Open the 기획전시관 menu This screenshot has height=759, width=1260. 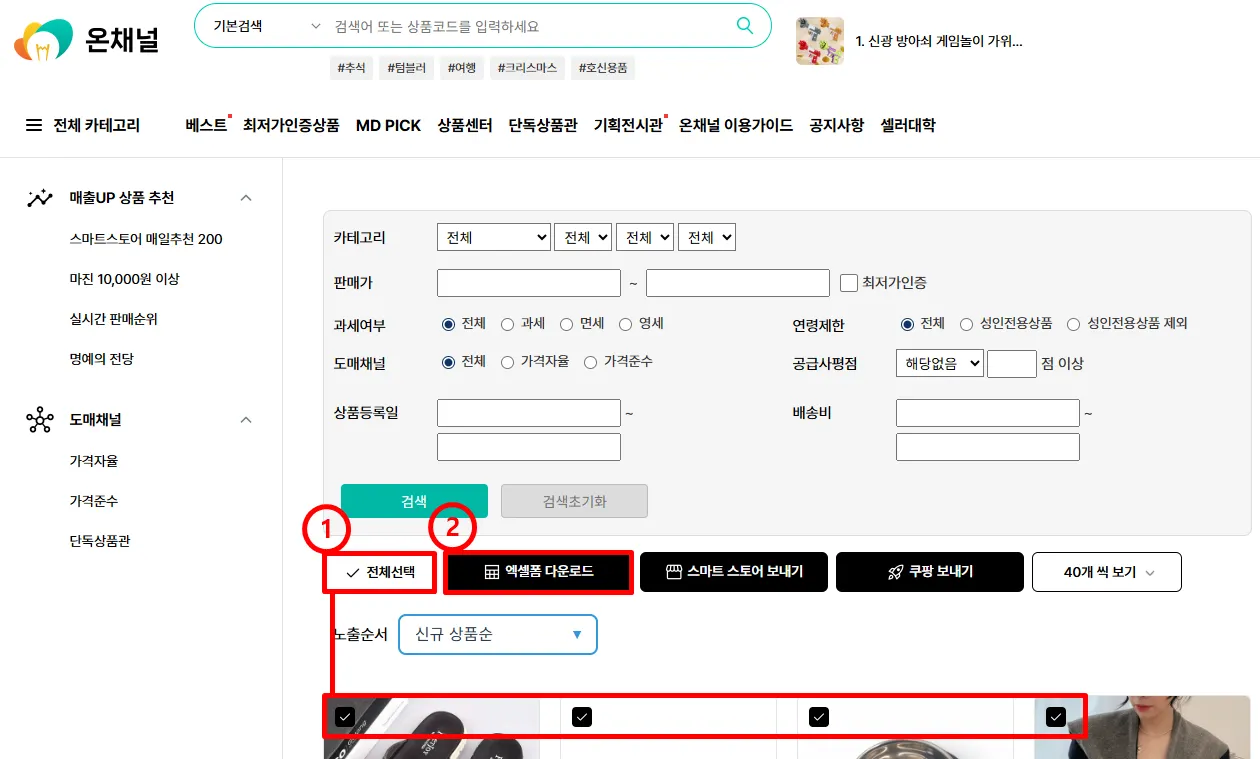(628, 125)
